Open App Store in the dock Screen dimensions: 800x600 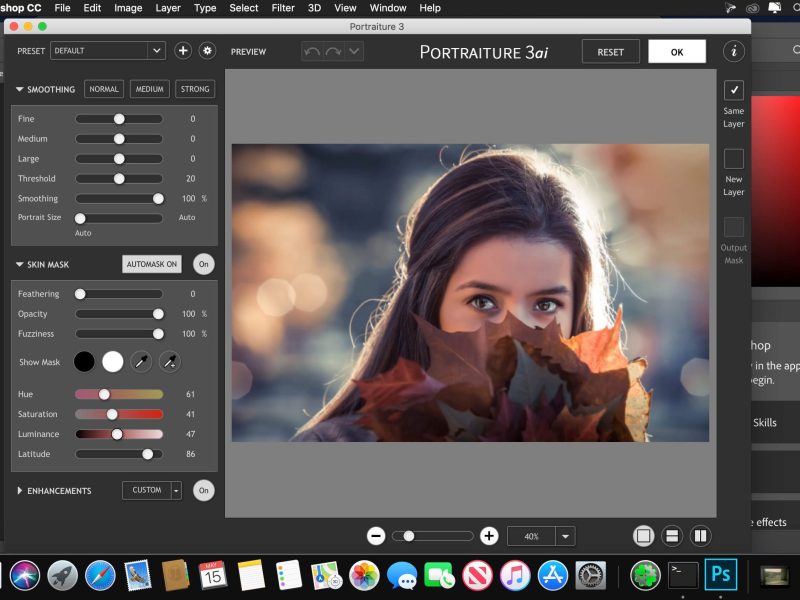click(553, 575)
